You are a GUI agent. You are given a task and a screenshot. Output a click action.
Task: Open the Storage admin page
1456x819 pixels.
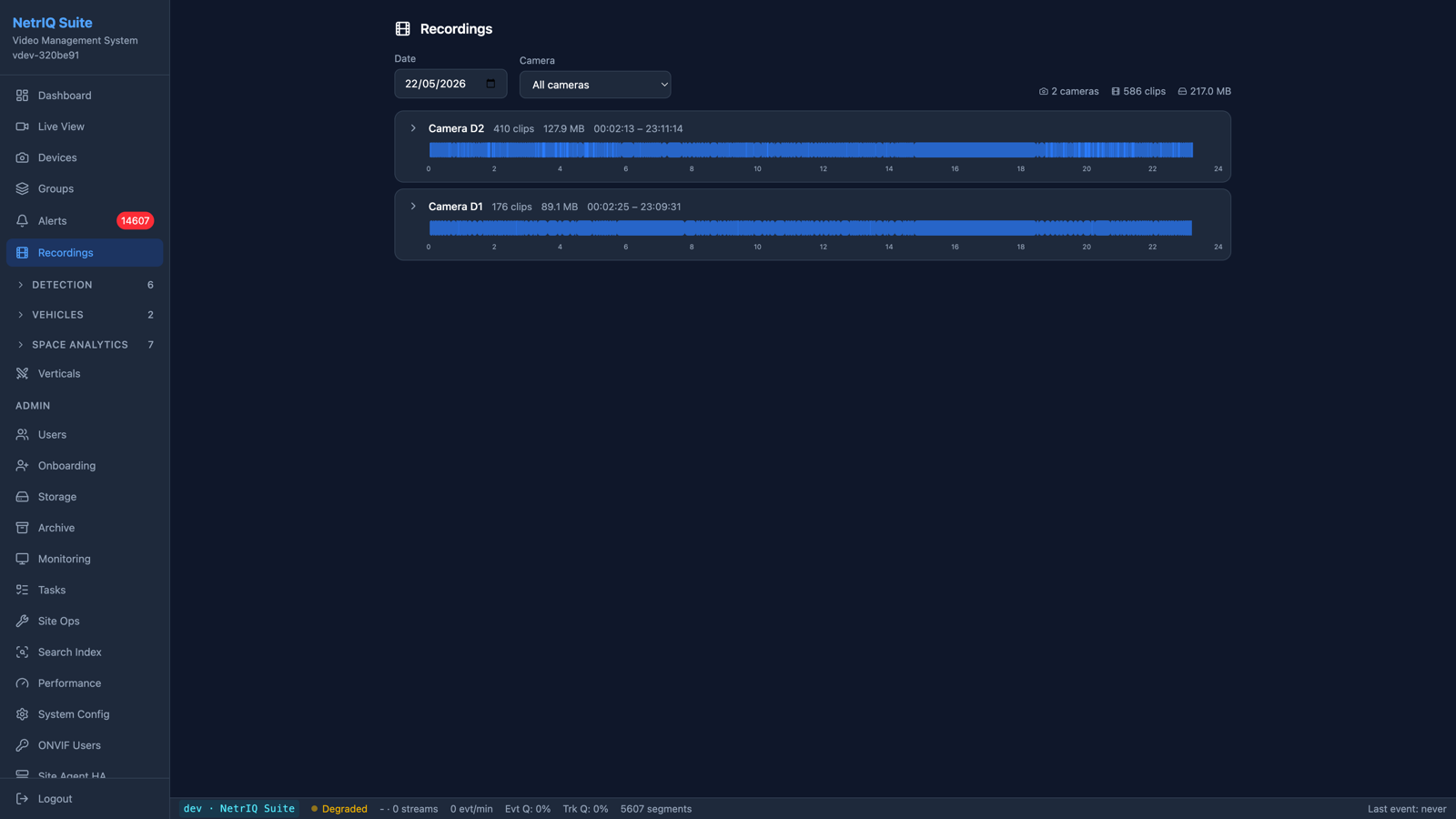[x=85, y=497]
